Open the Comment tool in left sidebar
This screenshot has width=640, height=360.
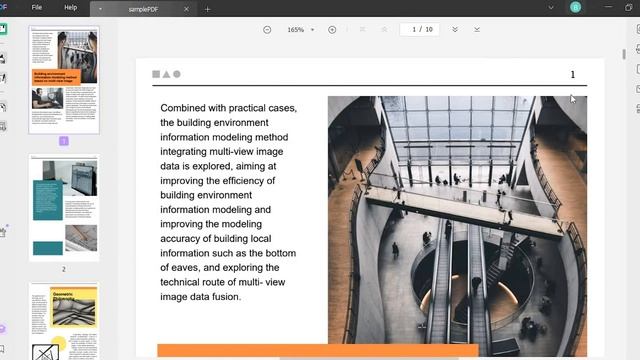[2, 58]
